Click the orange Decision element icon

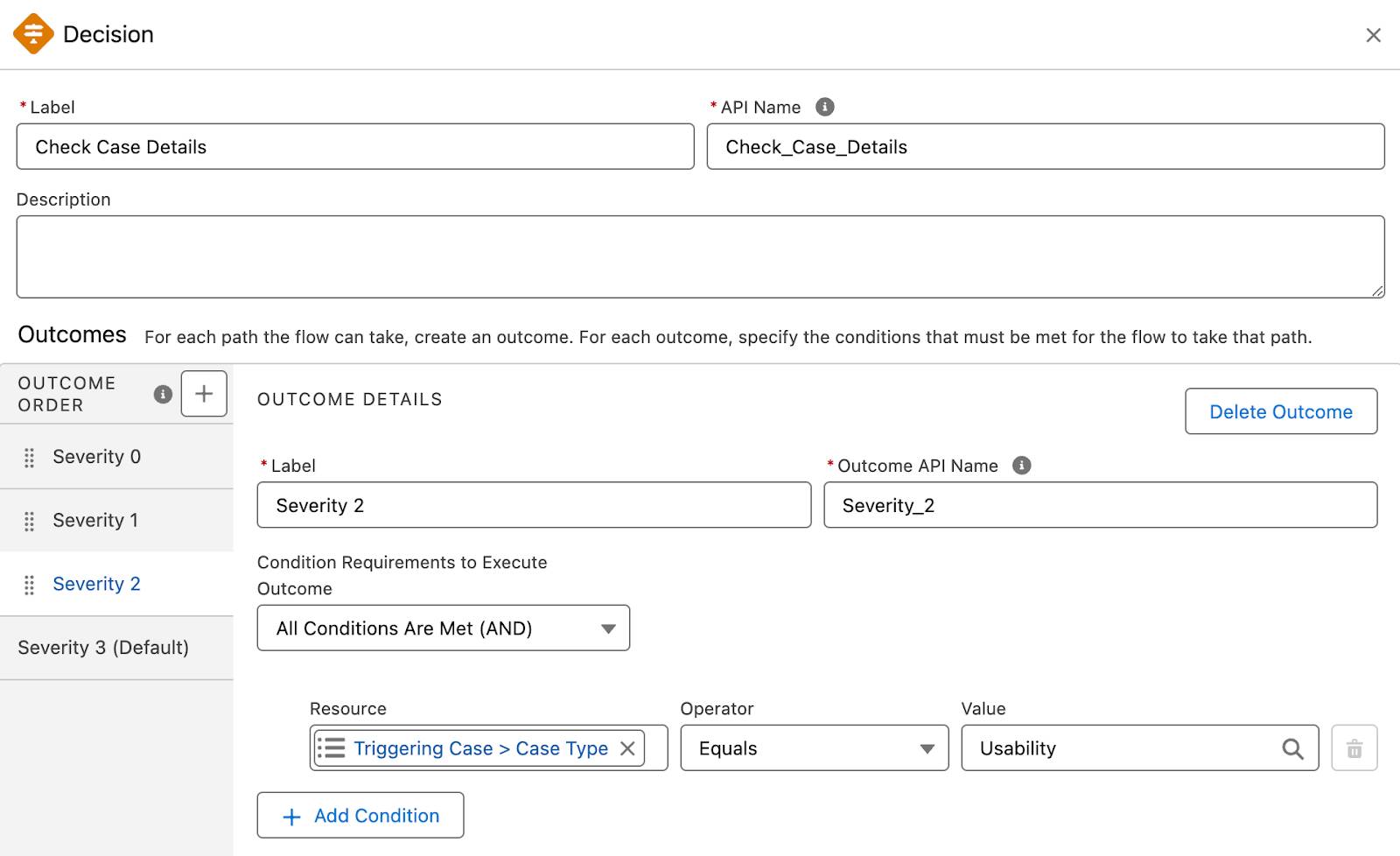click(33, 34)
